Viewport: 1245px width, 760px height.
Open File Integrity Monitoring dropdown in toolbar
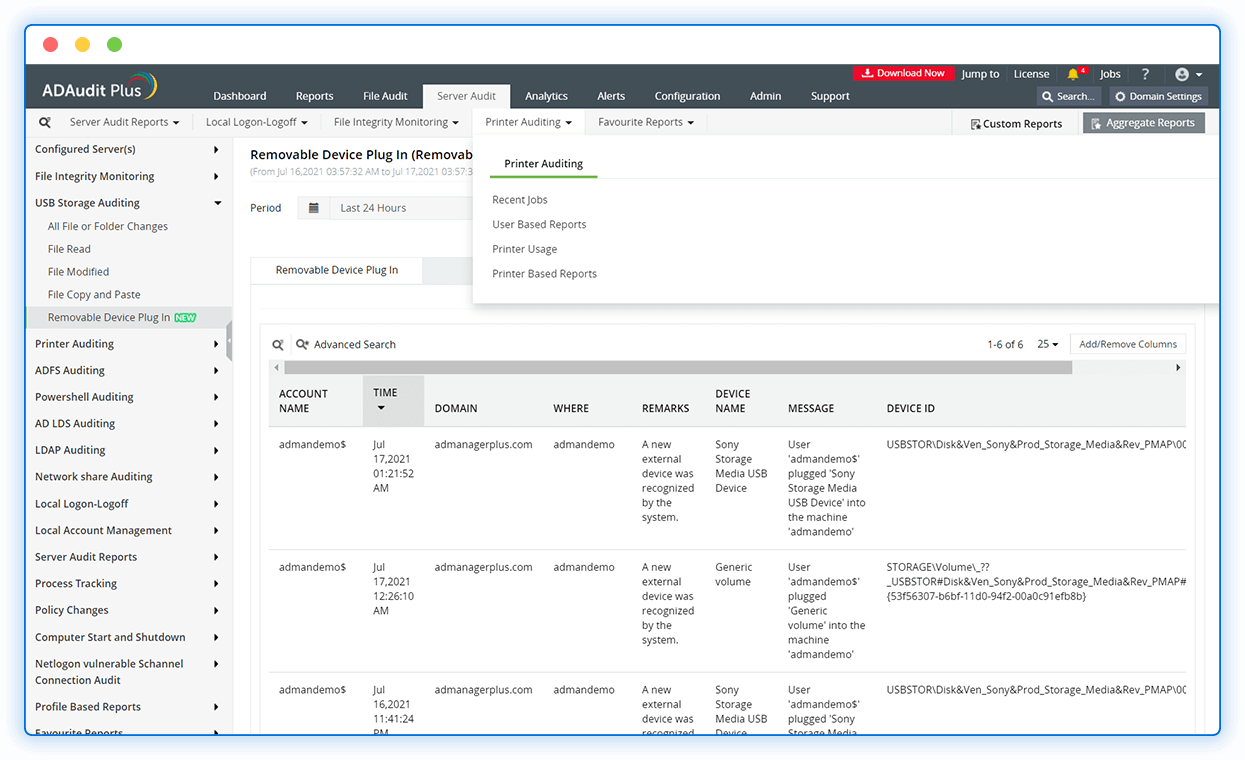(396, 122)
